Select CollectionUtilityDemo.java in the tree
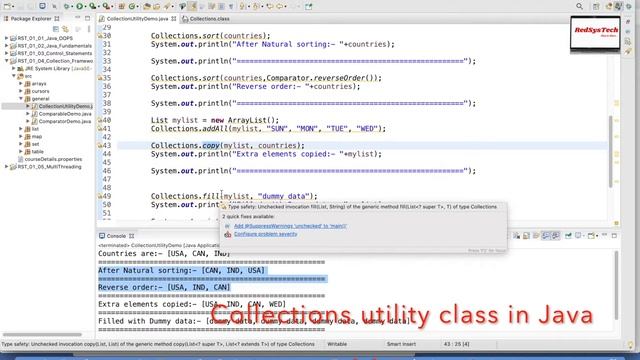This screenshot has height=360, width=640. (x=65, y=106)
